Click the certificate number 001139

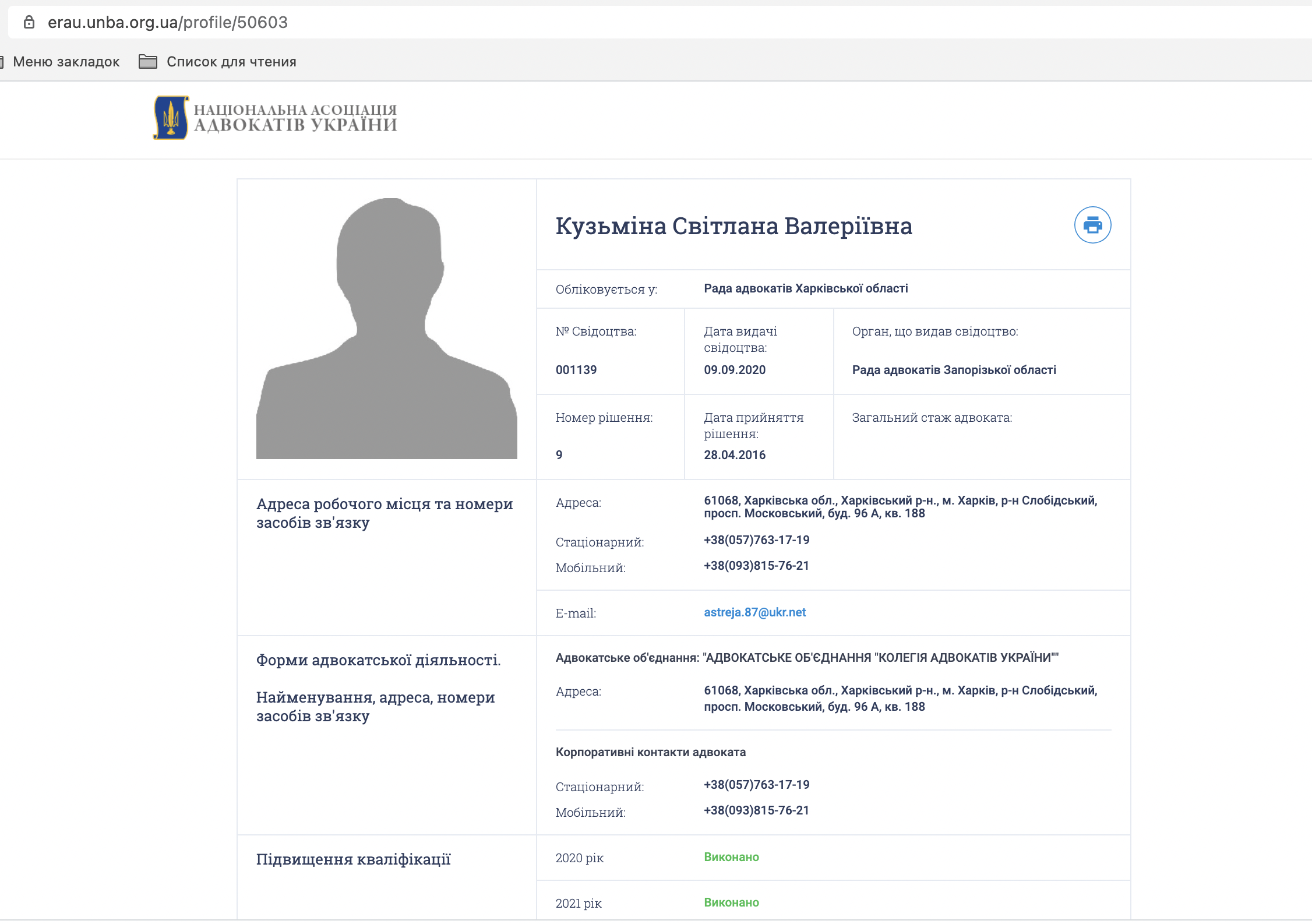(x=576, y=370)
